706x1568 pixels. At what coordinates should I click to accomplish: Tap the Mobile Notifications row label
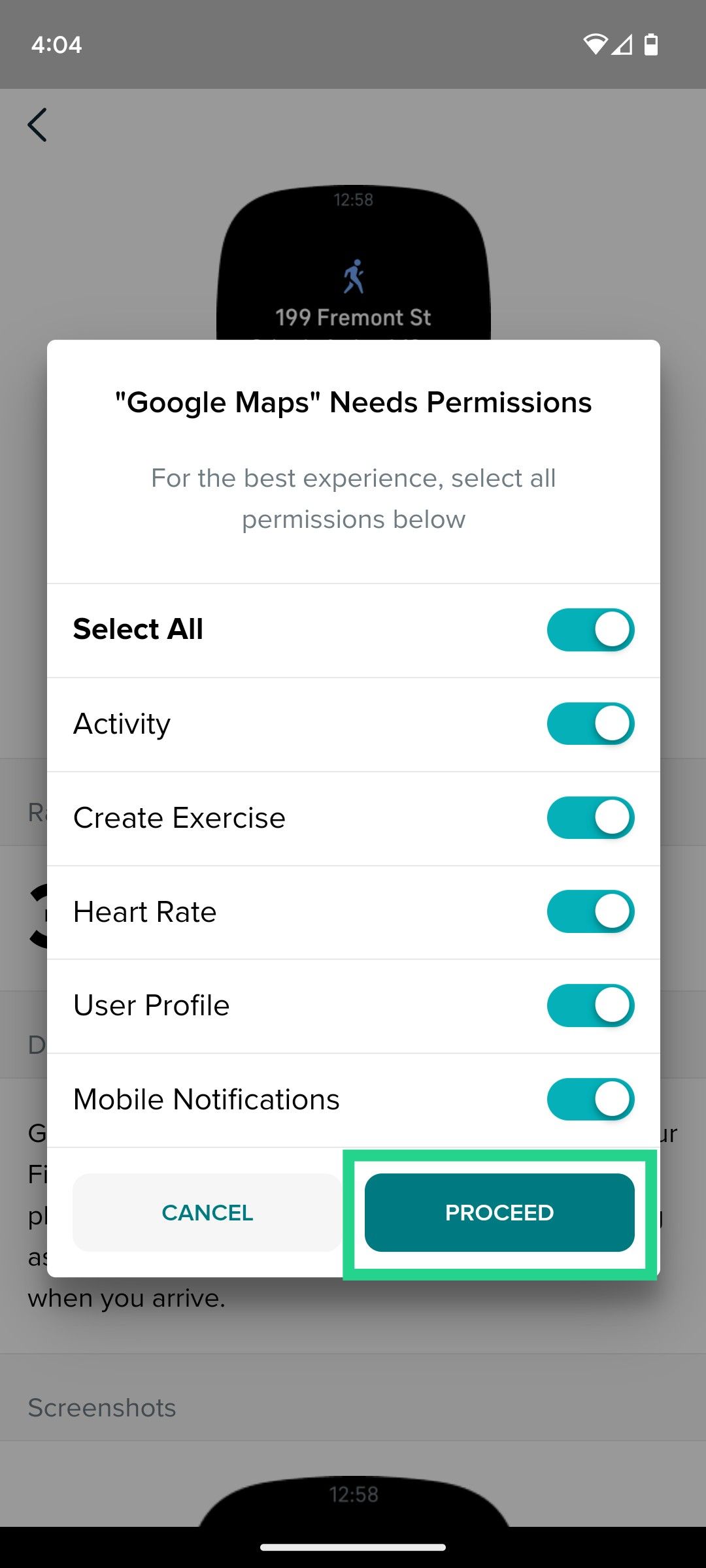pyautogui.click(x=207, y=1100)
